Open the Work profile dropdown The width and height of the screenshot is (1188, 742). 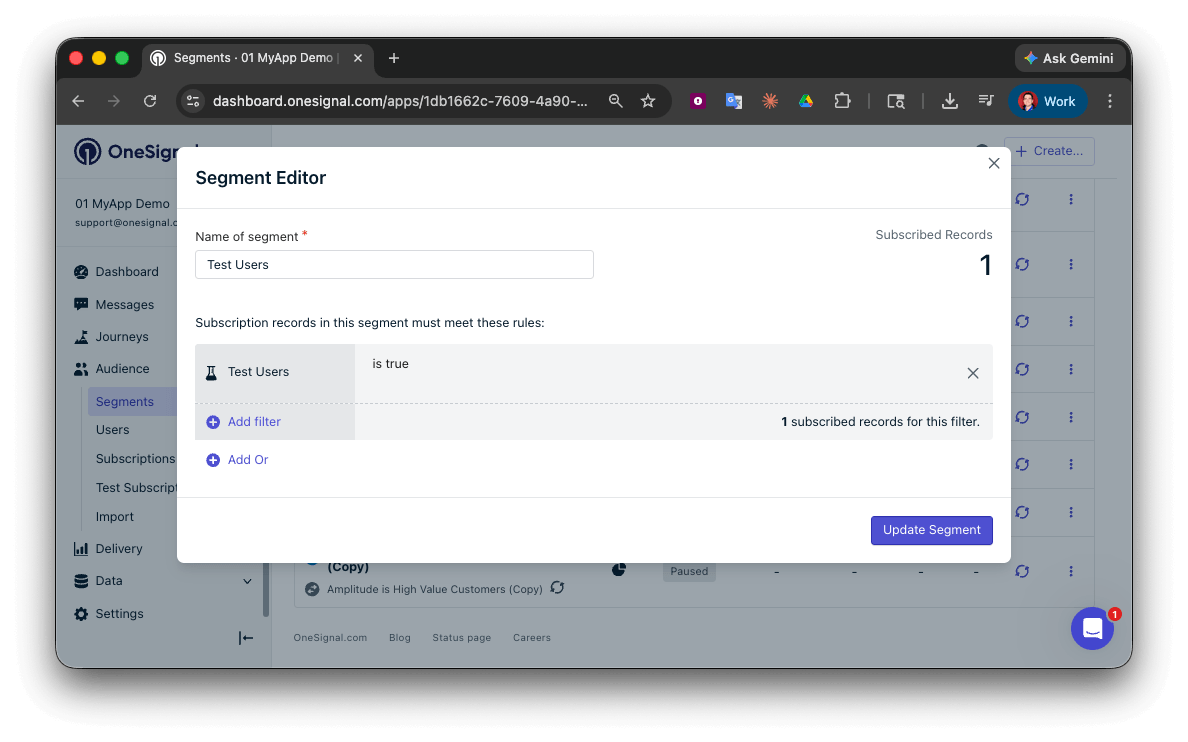pyautogui.click(x=1048, y=101)
